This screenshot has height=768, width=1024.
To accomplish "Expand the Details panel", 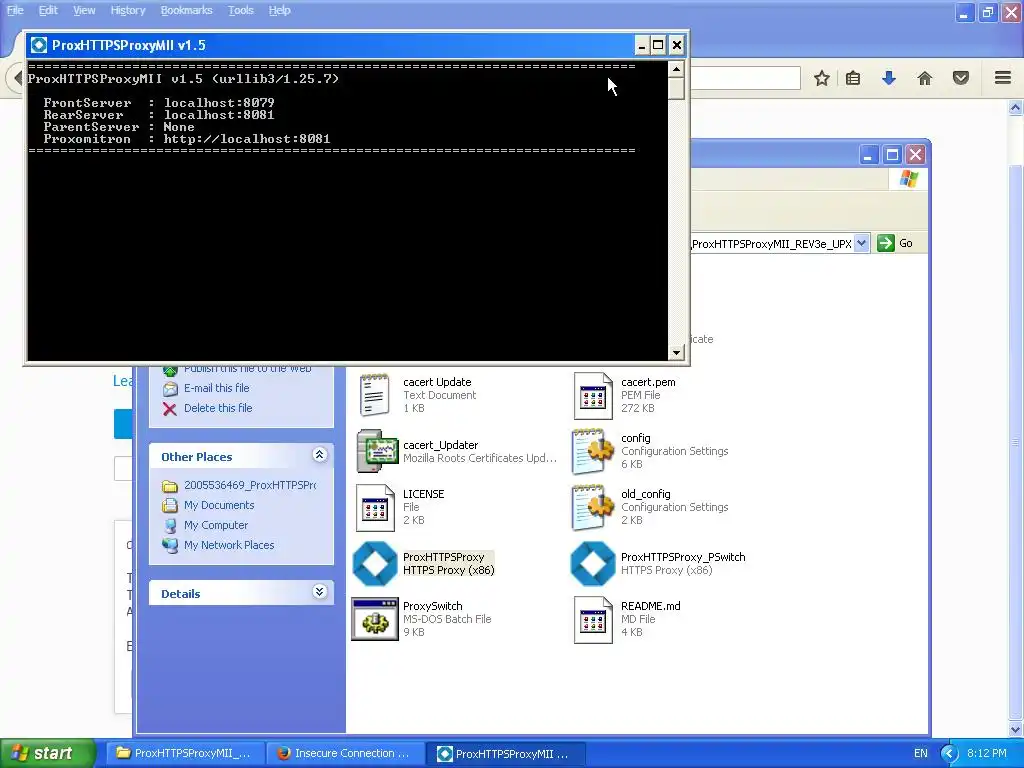I will pyautogui.click(x=319, y=592).
